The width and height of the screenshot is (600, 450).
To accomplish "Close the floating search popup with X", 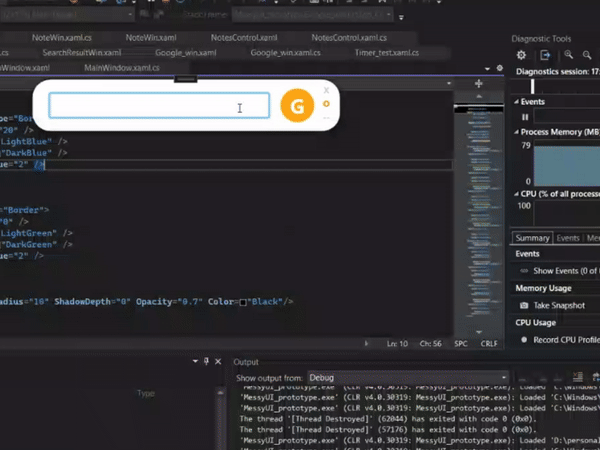I will 326,90.
